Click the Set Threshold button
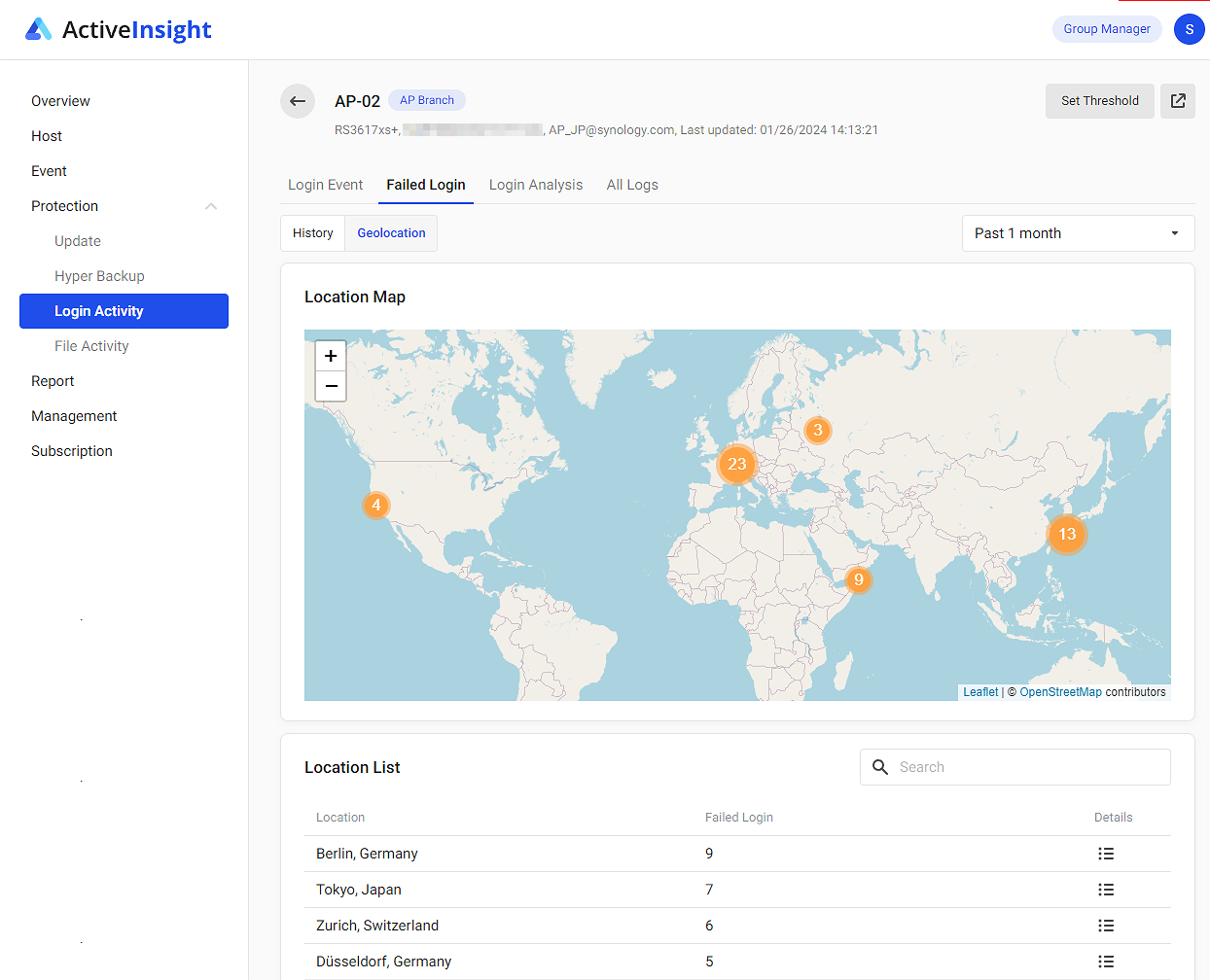The height and width of the screenshot is (980, 1210). coord(1100,100)
